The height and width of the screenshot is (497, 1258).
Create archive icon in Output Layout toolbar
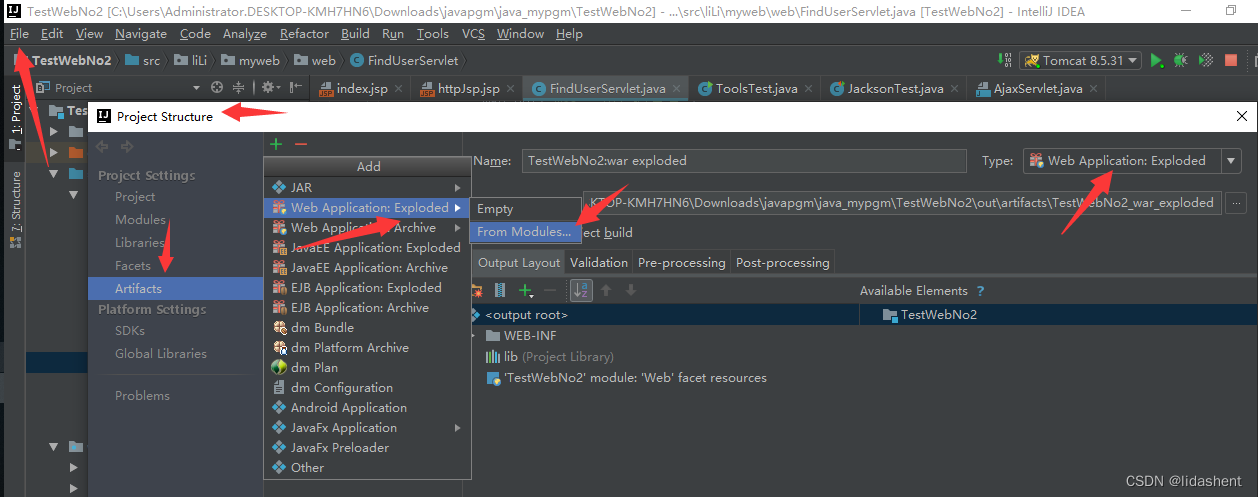click(500, 291)
